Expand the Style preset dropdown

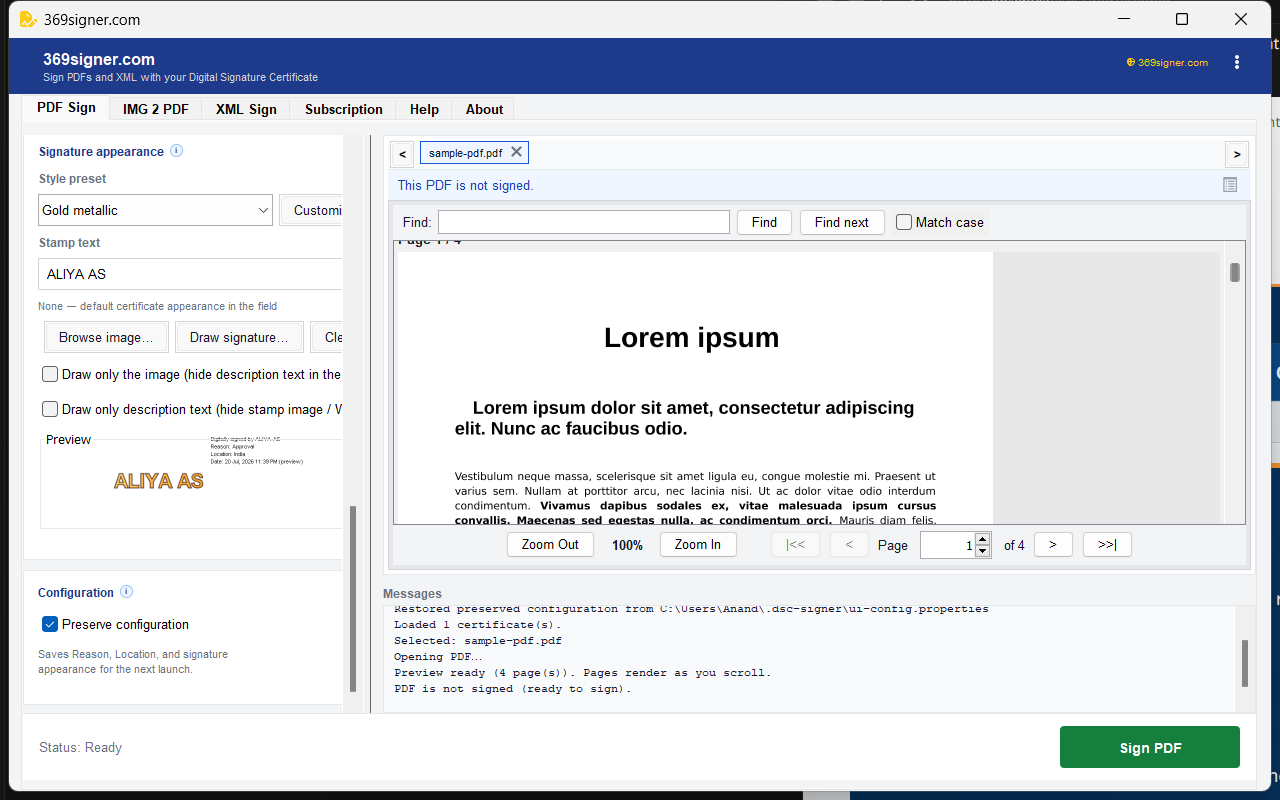(x=155, y=210)
